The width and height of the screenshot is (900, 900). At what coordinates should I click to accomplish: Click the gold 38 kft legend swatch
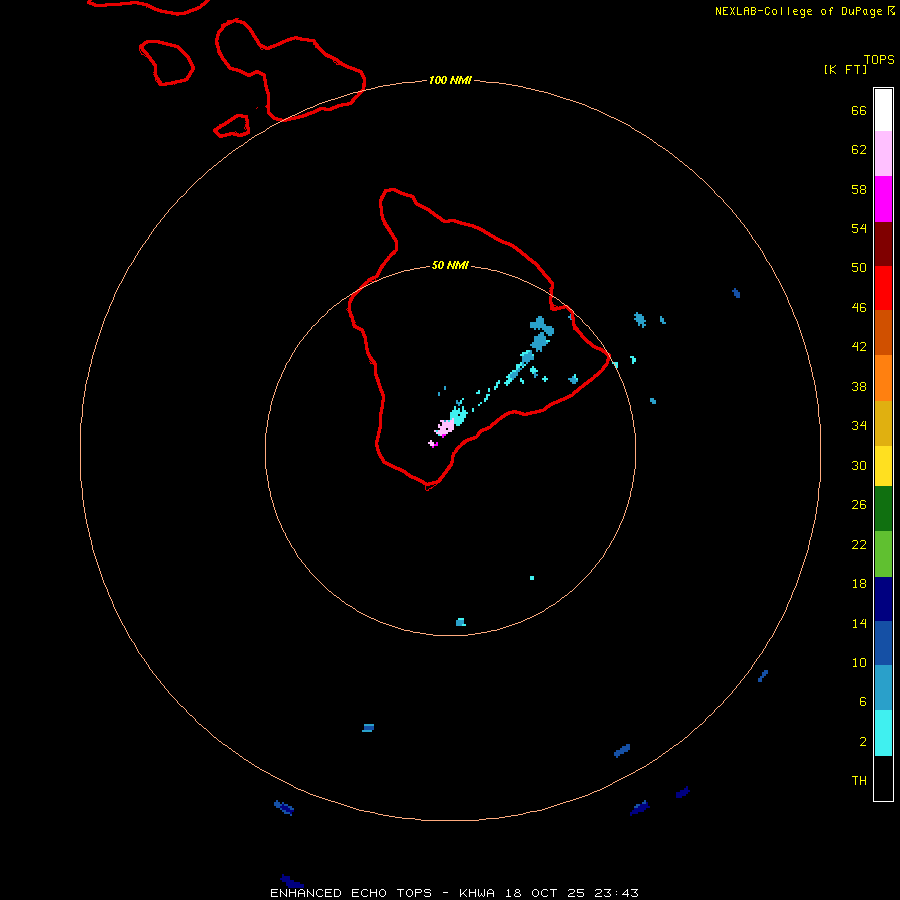point(883,422)
